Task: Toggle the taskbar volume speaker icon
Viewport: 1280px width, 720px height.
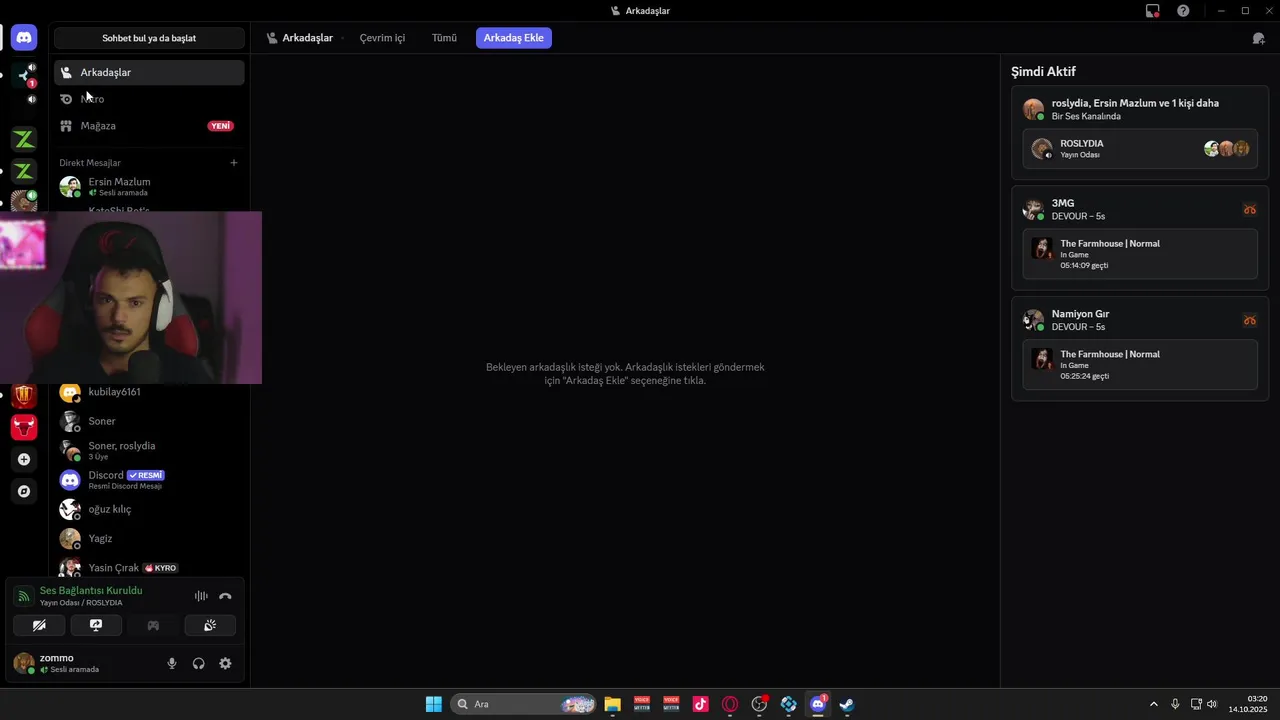Action: 1212,704
